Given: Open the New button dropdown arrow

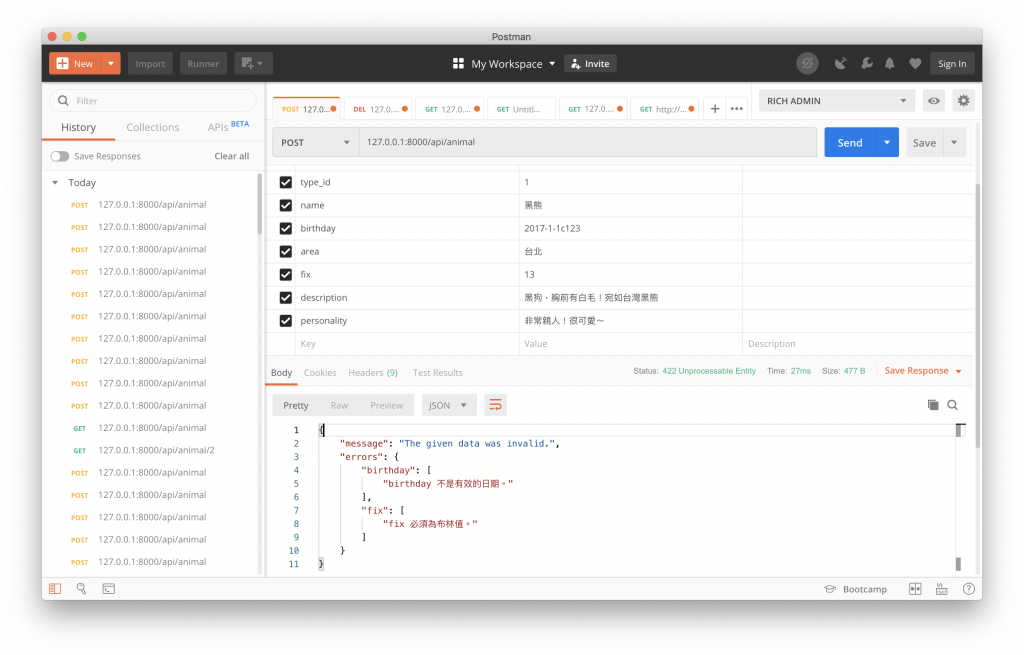Looking at the screenshot, I should 111,63.
